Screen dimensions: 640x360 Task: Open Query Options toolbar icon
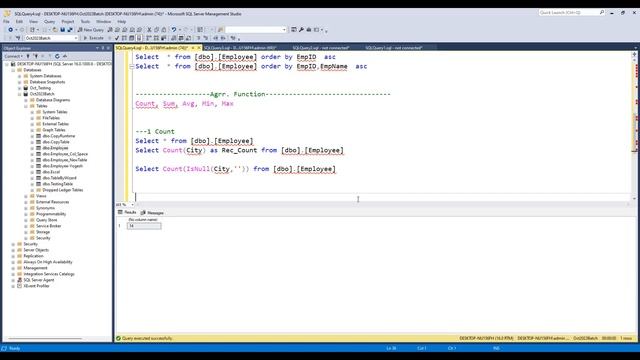pyautogui.click(x=131, y=38)
